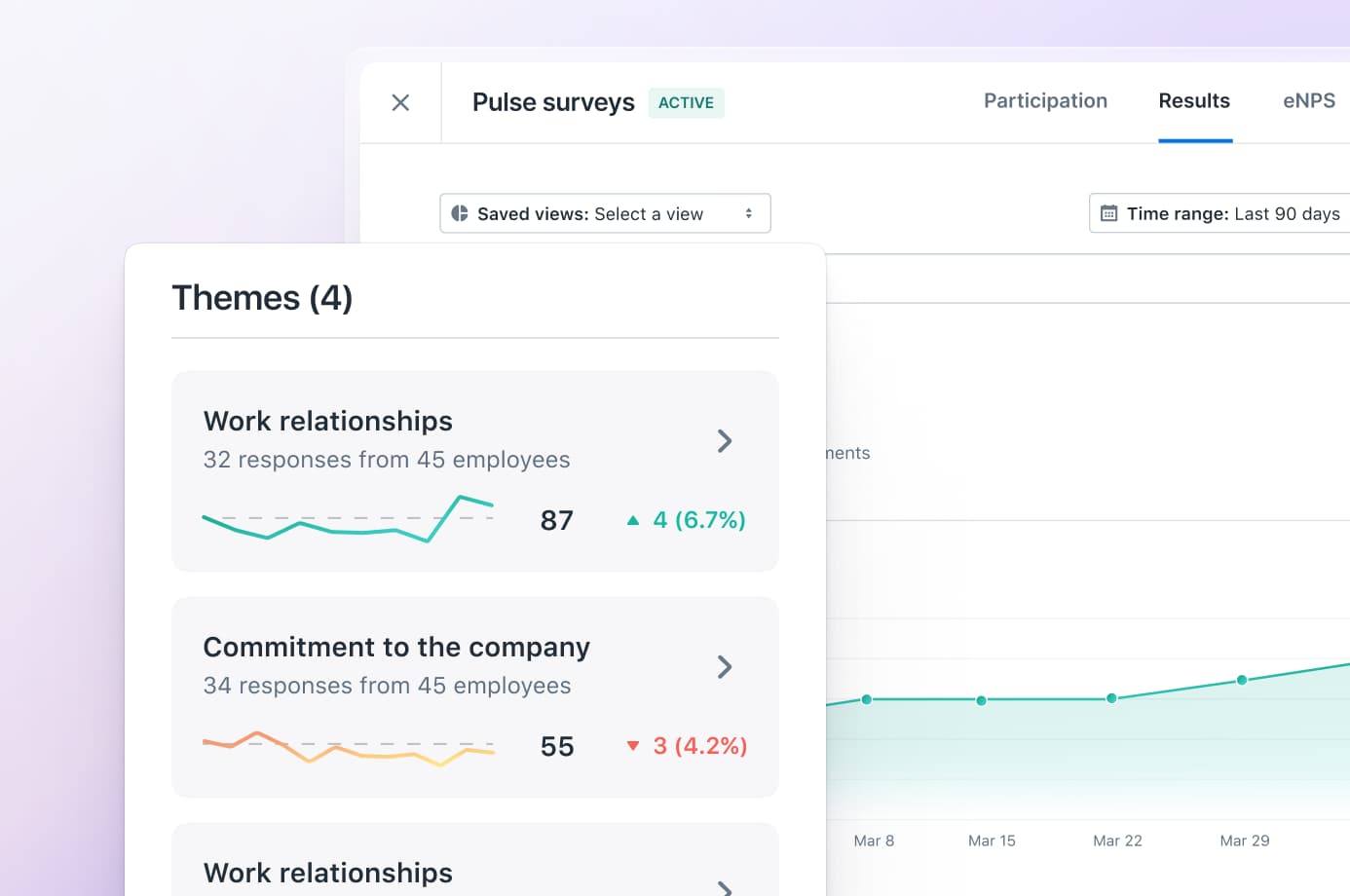Image resolution: width=1350 pixels, height=896 pixels.
Task: Click the green sparkline in Work relationships
Action: click(348, 519)
